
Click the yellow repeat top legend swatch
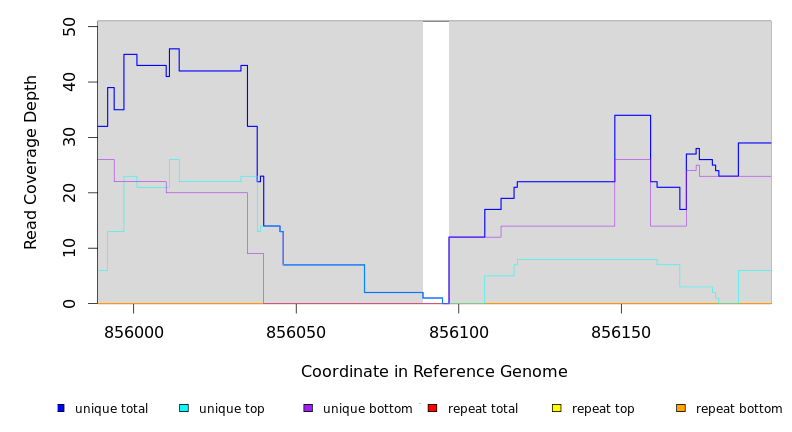point(556,408)
